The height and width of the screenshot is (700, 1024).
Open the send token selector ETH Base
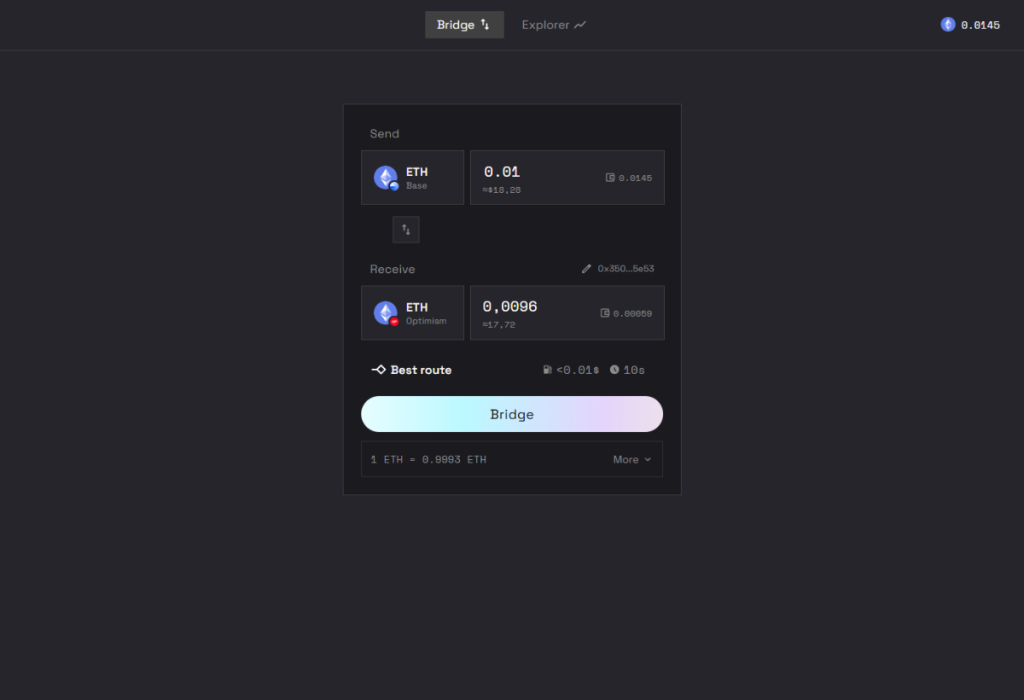pos(413,178)
